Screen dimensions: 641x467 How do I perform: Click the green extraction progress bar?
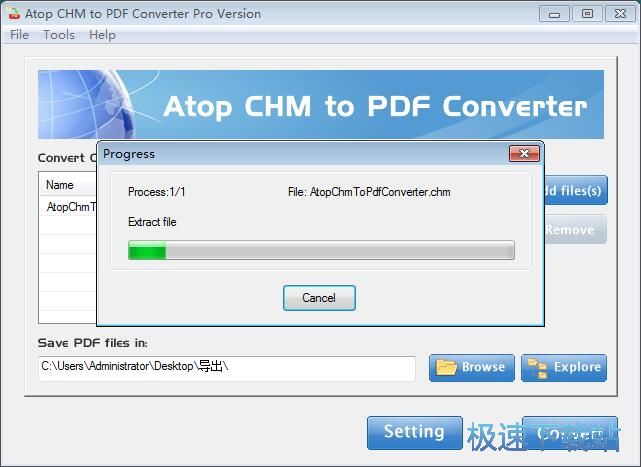[x=321, y=250]
